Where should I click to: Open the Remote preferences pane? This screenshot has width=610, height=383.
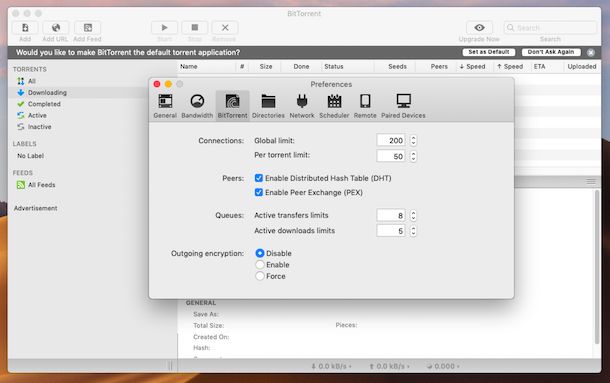(x=365, y=106)
